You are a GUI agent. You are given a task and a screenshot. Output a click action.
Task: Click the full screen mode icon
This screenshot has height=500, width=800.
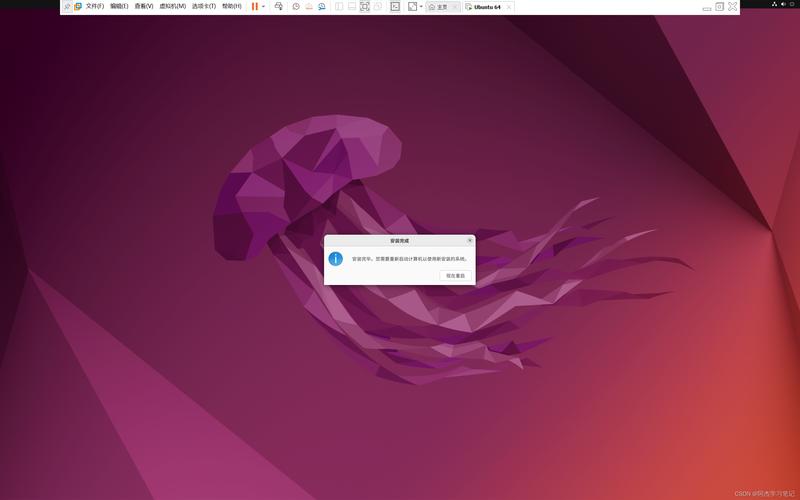(365, 7)
